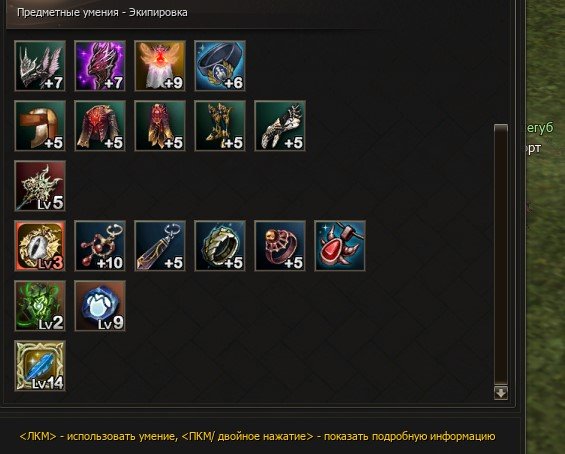Use the green rune Lv2 skill
The width and height of the screenshot is (565, 454).
pos(40,306)
